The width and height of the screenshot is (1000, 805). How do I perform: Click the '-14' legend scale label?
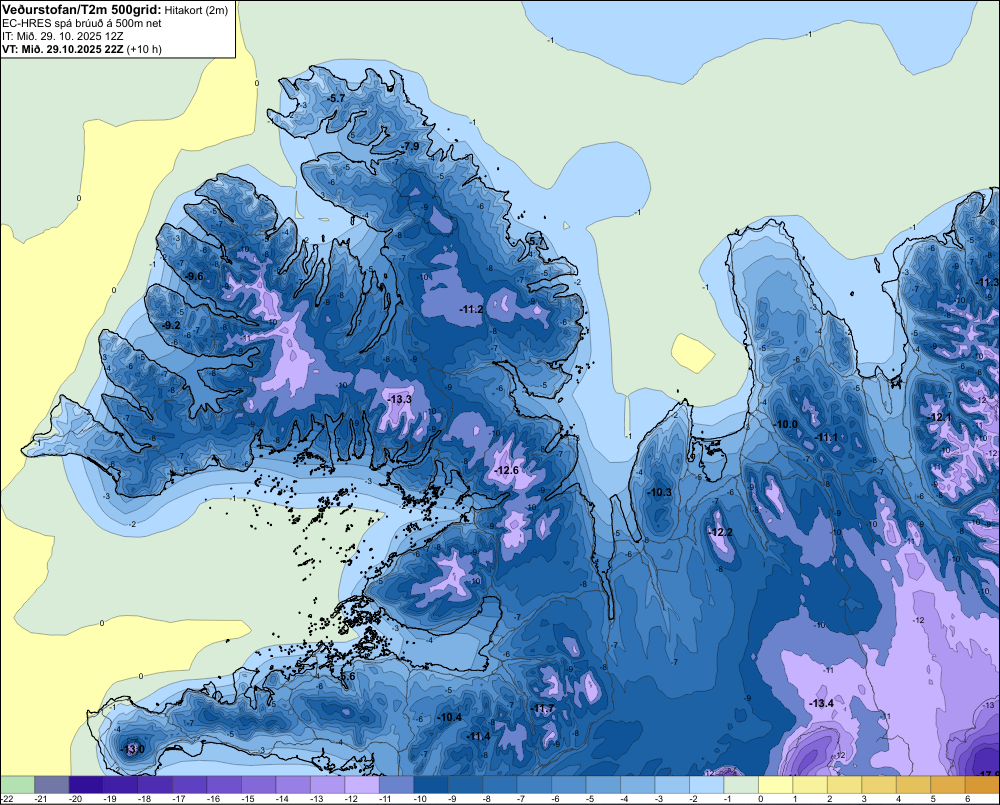[x=282, y=799]
